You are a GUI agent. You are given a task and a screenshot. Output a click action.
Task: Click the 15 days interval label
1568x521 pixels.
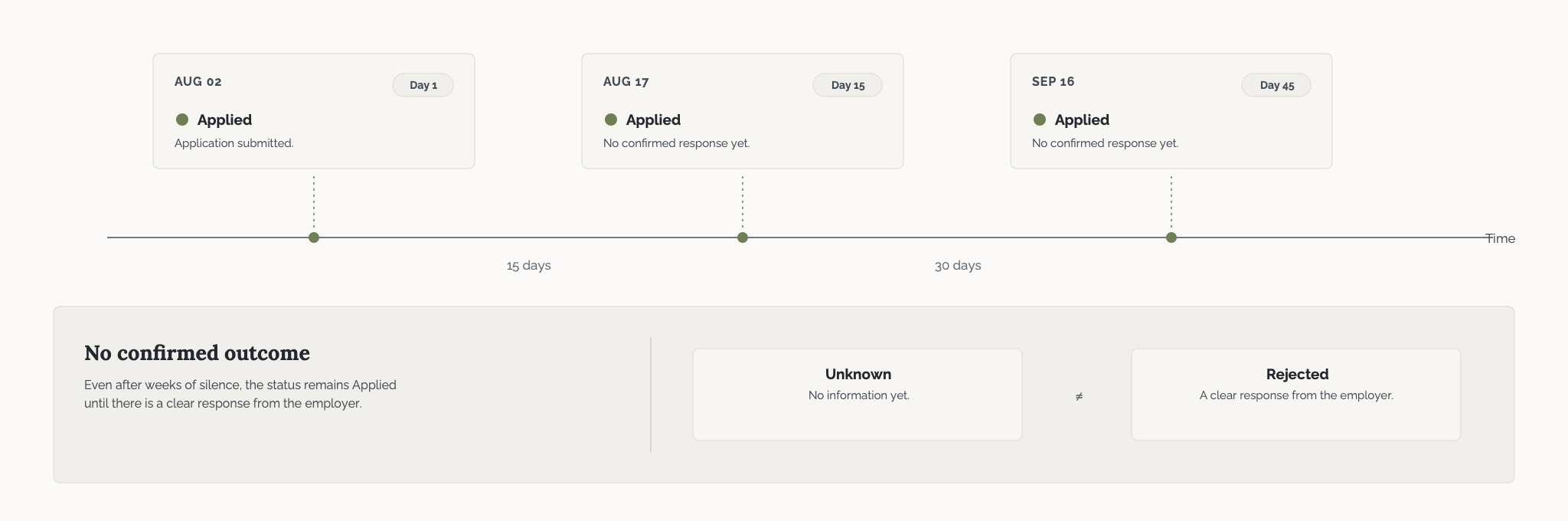[x=528, y=266]
